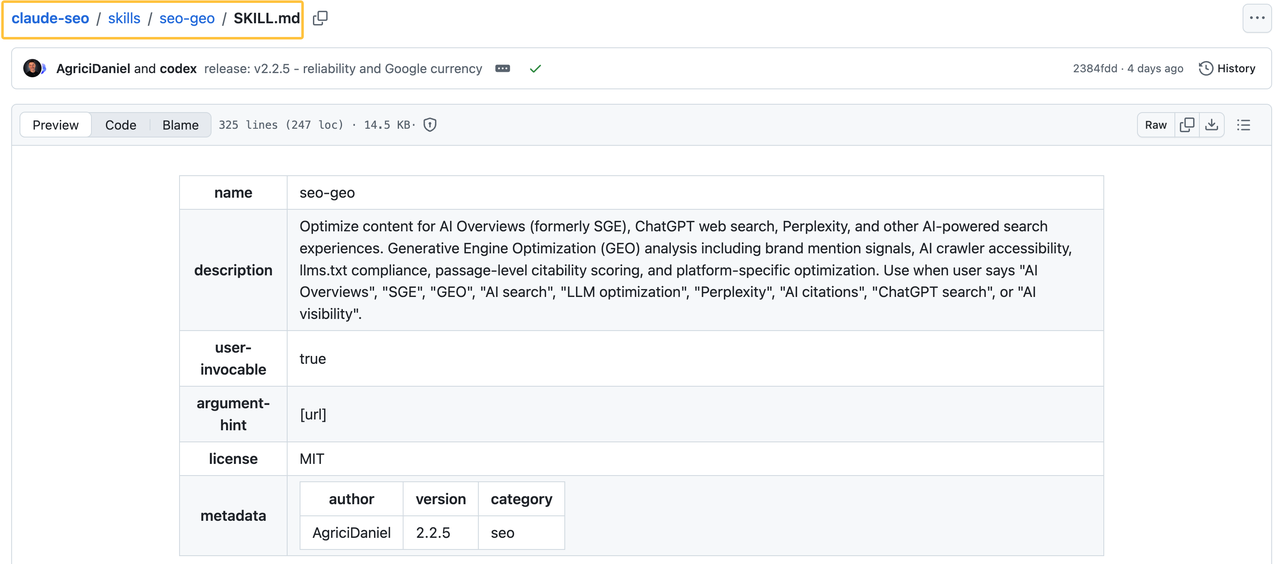Select the 'seo' category cell
This screenshot has width=1280, height=564.
pyautogui.click(x=521, y=533)
